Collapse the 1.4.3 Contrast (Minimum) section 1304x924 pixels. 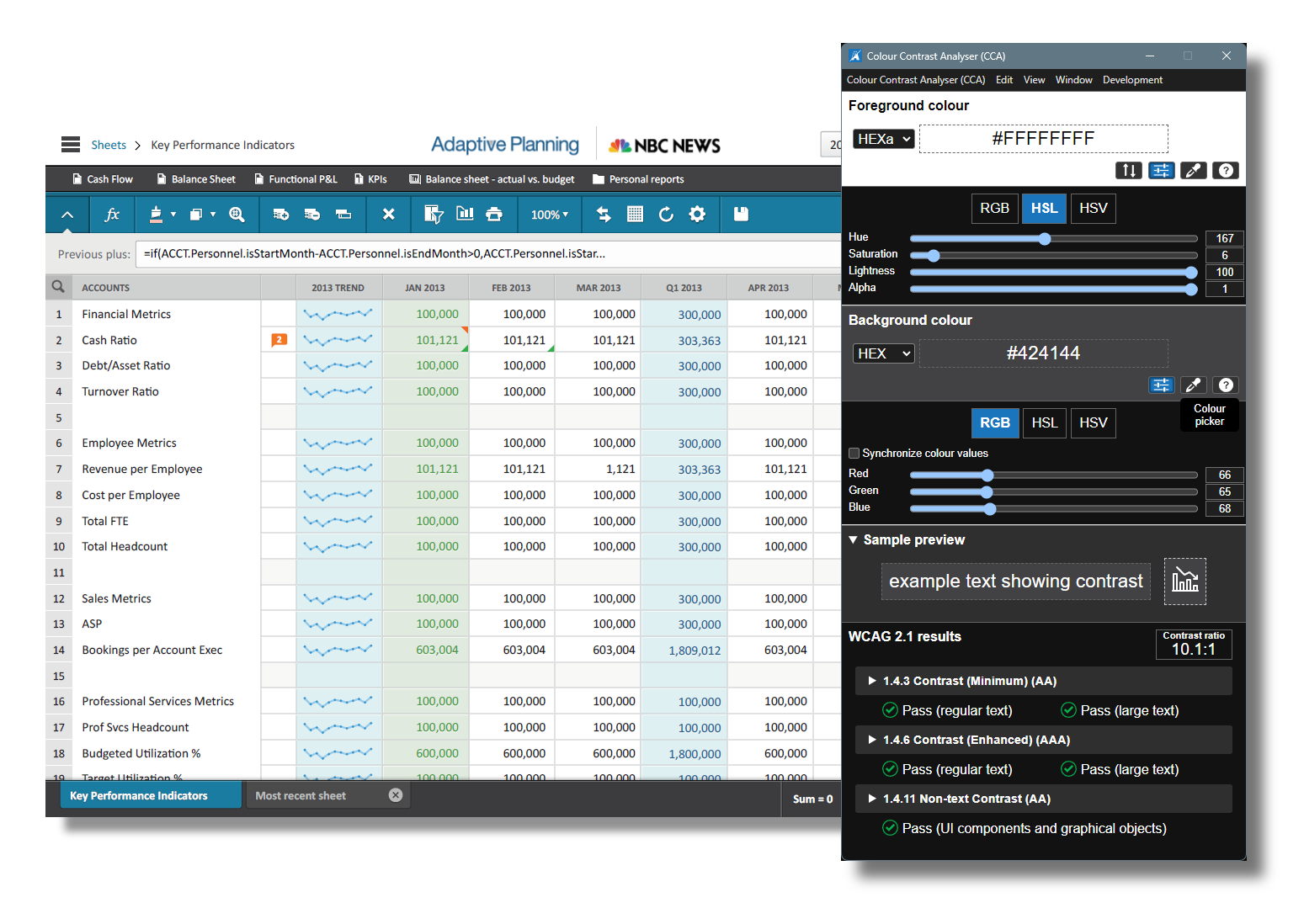tap(872, 681)
